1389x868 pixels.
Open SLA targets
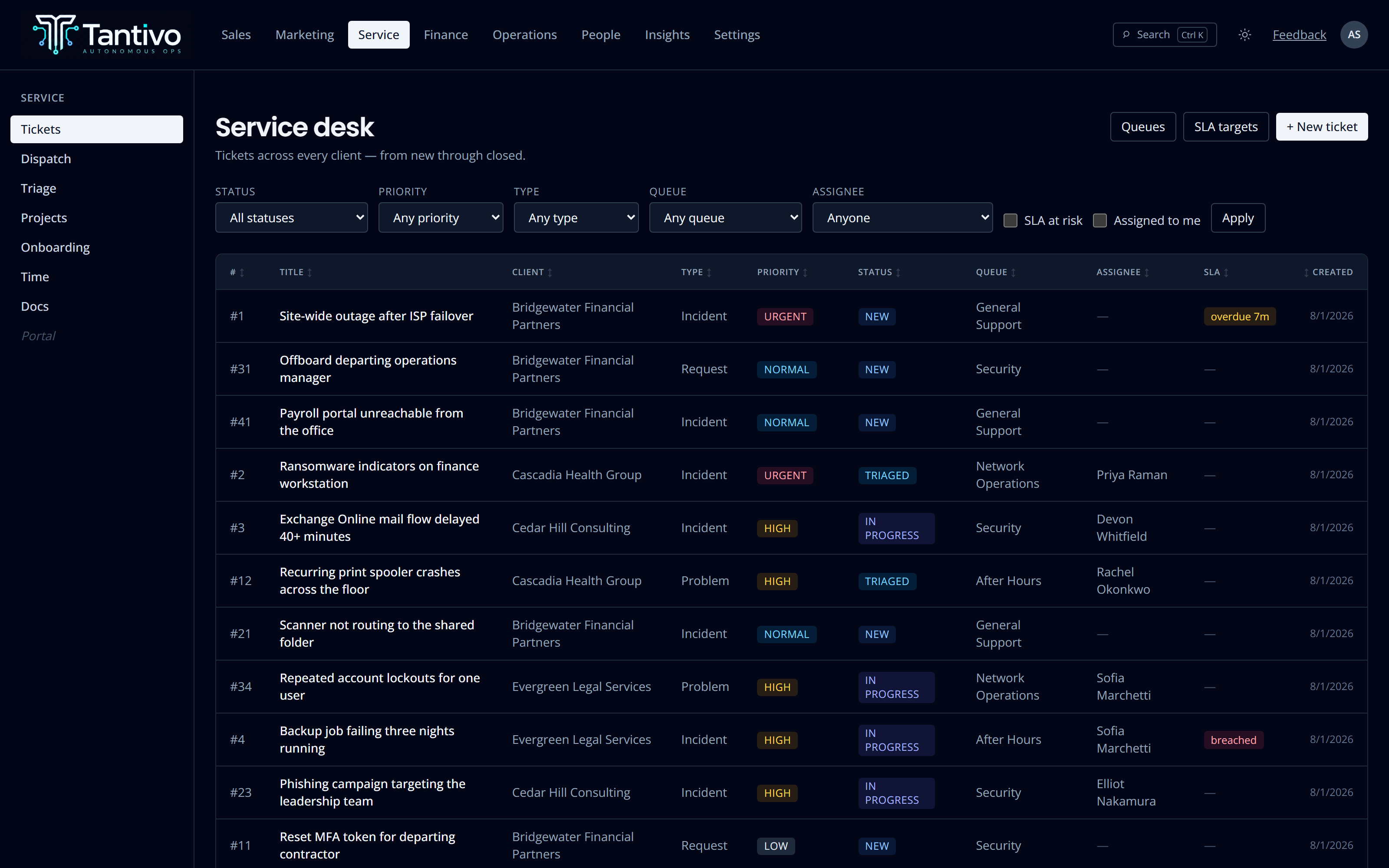pos(1226,126)
